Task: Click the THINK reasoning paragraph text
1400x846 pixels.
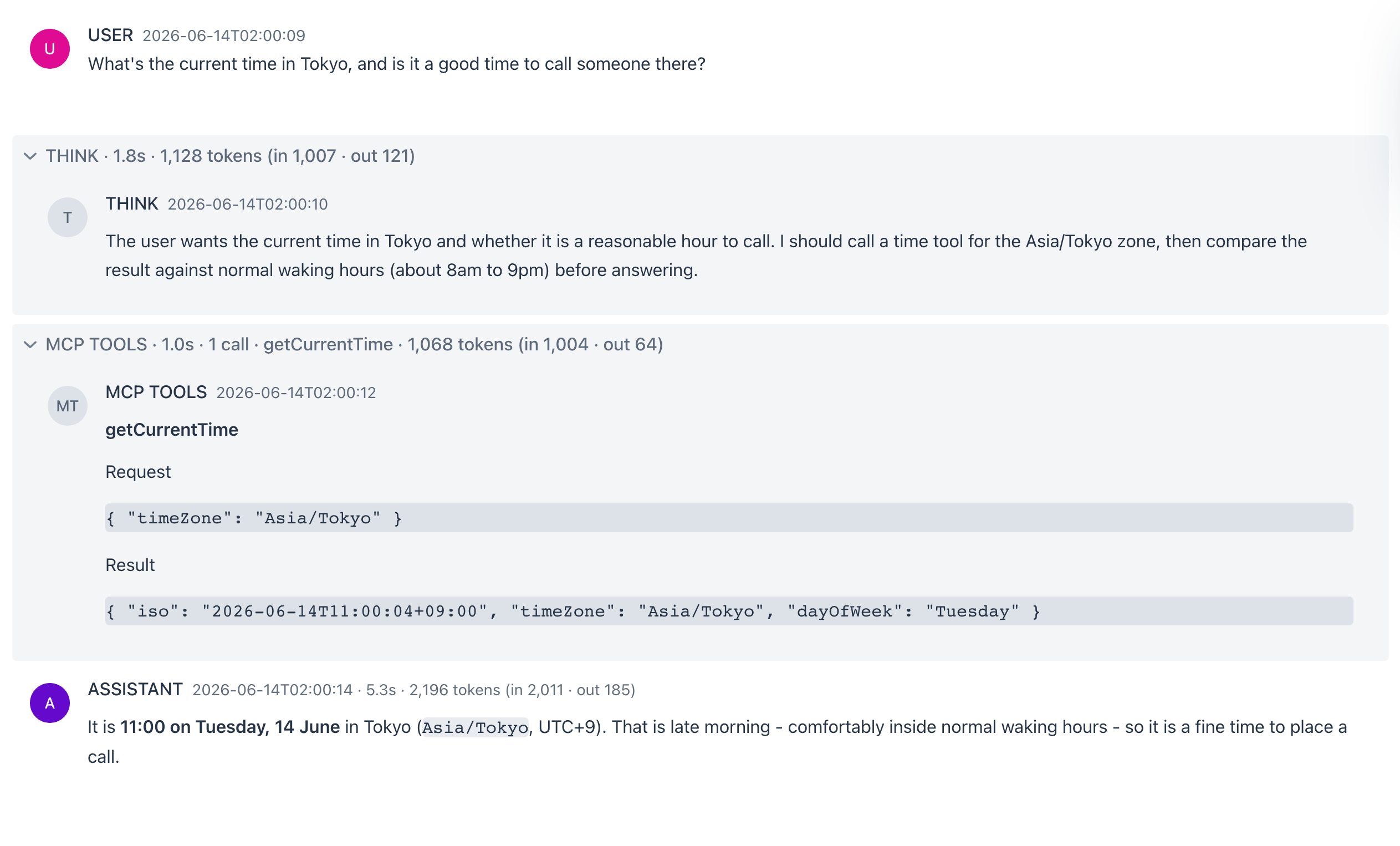Action: pyautogui.click(x=706, y=256)
